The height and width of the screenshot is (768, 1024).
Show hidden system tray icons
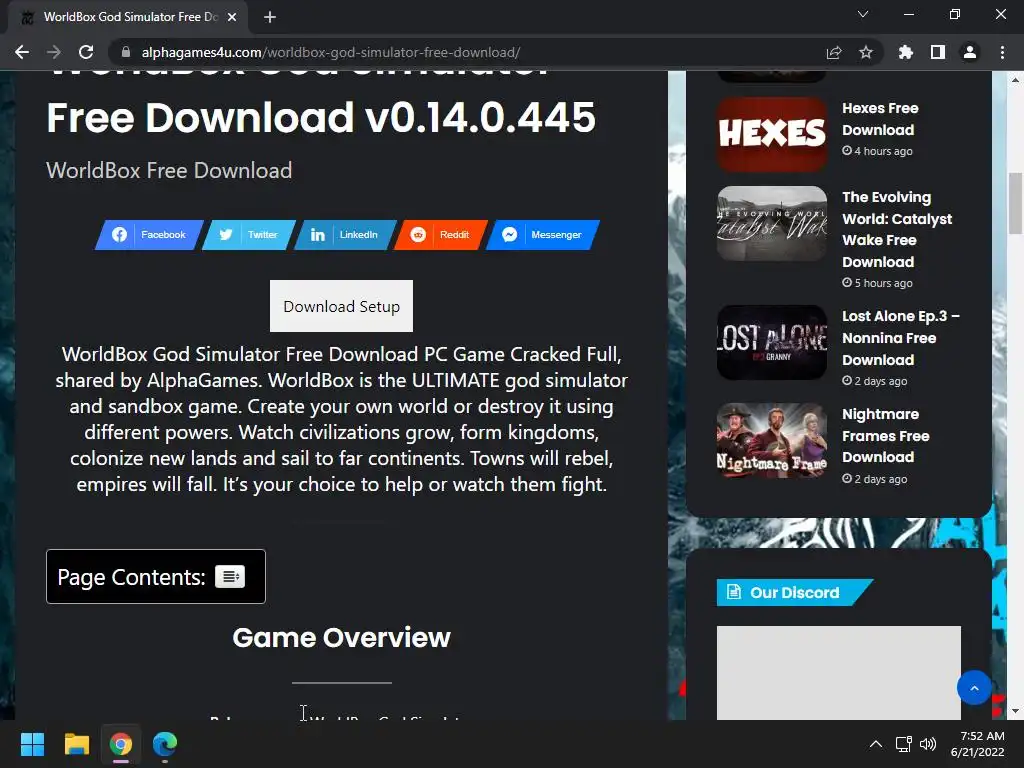tap(876, 744)
